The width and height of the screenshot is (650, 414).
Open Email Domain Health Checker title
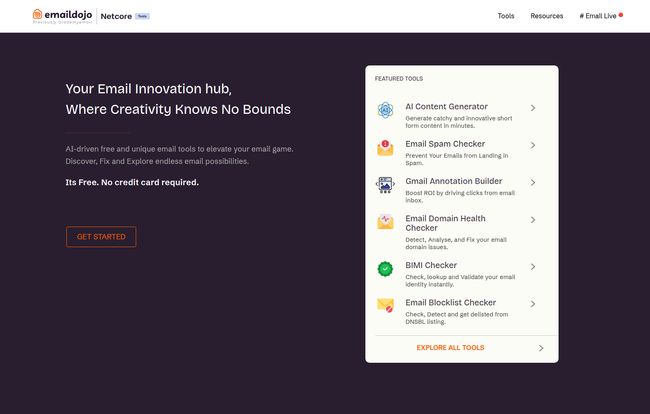[x=445, y=223]
